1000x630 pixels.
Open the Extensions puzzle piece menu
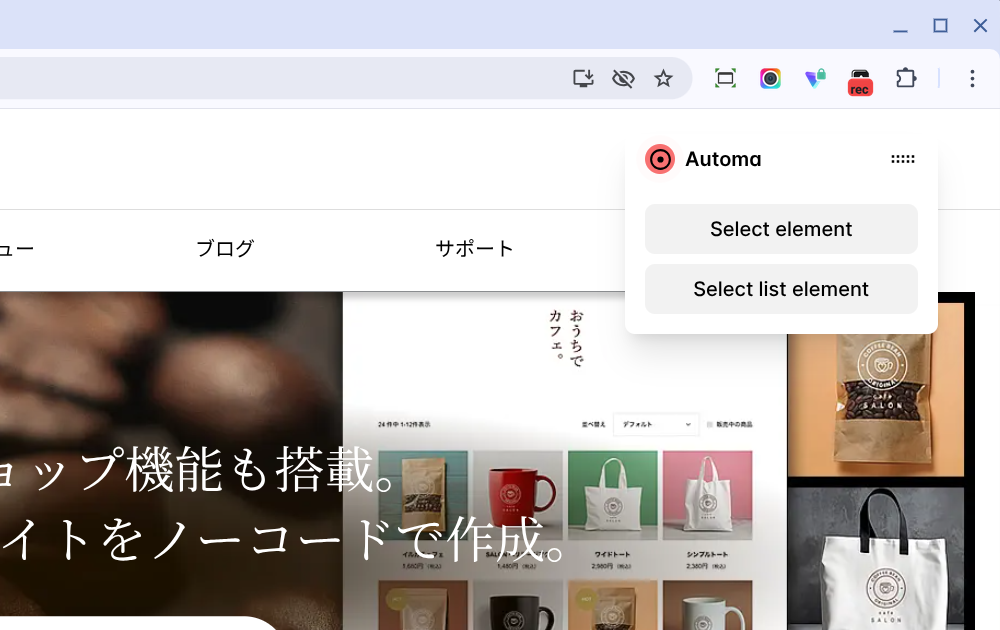906,78
